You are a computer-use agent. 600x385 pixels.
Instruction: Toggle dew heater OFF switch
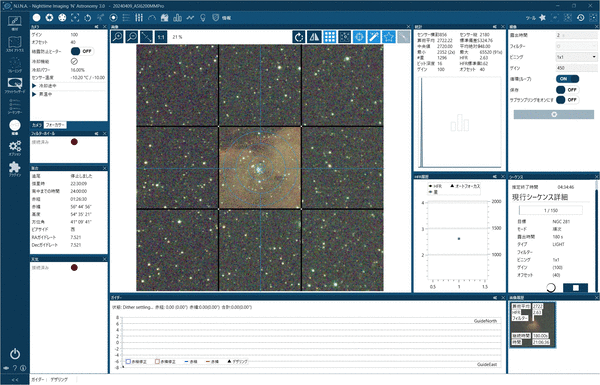click(82, 51)
